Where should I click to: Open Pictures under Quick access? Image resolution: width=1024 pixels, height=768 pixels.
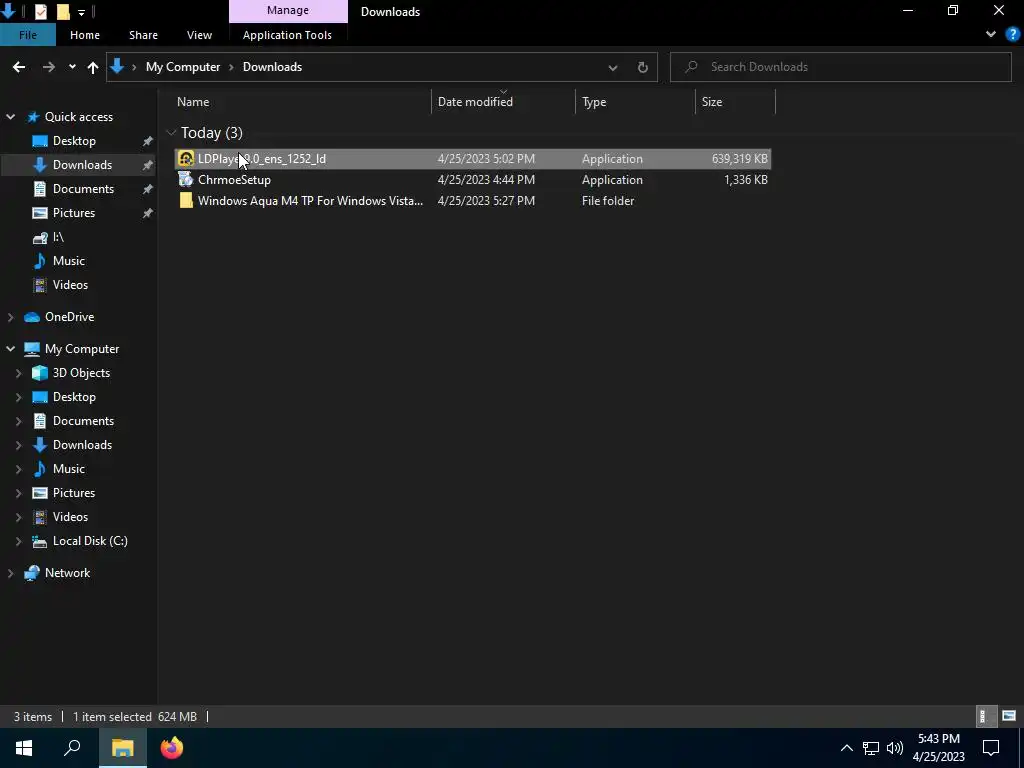pos(74,213)
